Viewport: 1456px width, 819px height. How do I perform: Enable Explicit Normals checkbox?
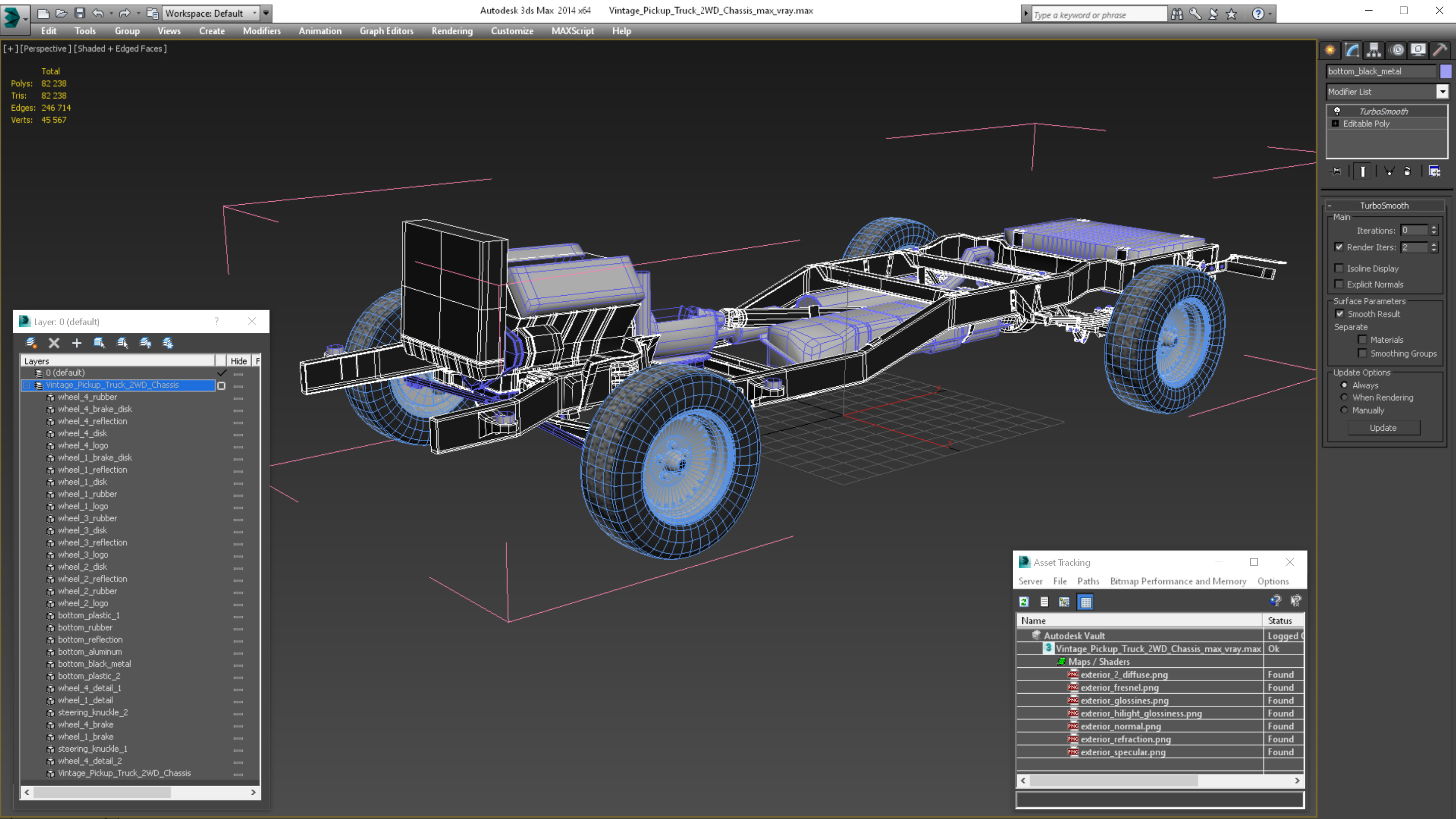click(x=1338, y=284)
